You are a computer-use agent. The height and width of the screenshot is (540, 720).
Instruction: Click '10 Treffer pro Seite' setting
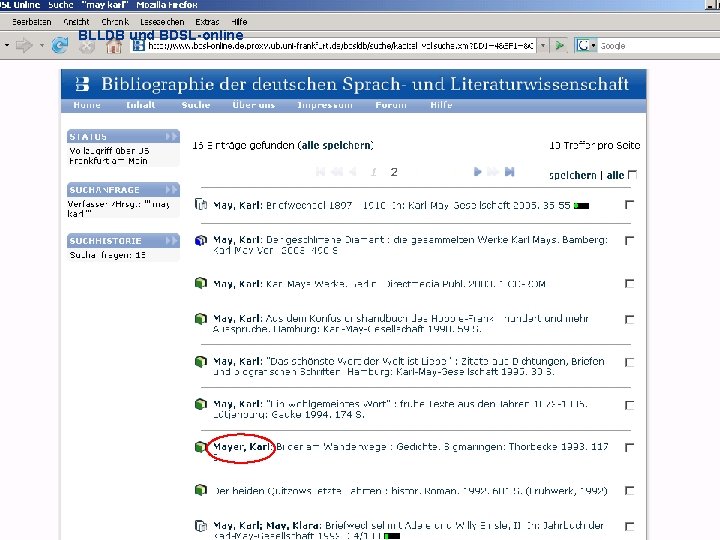point(595,145)
